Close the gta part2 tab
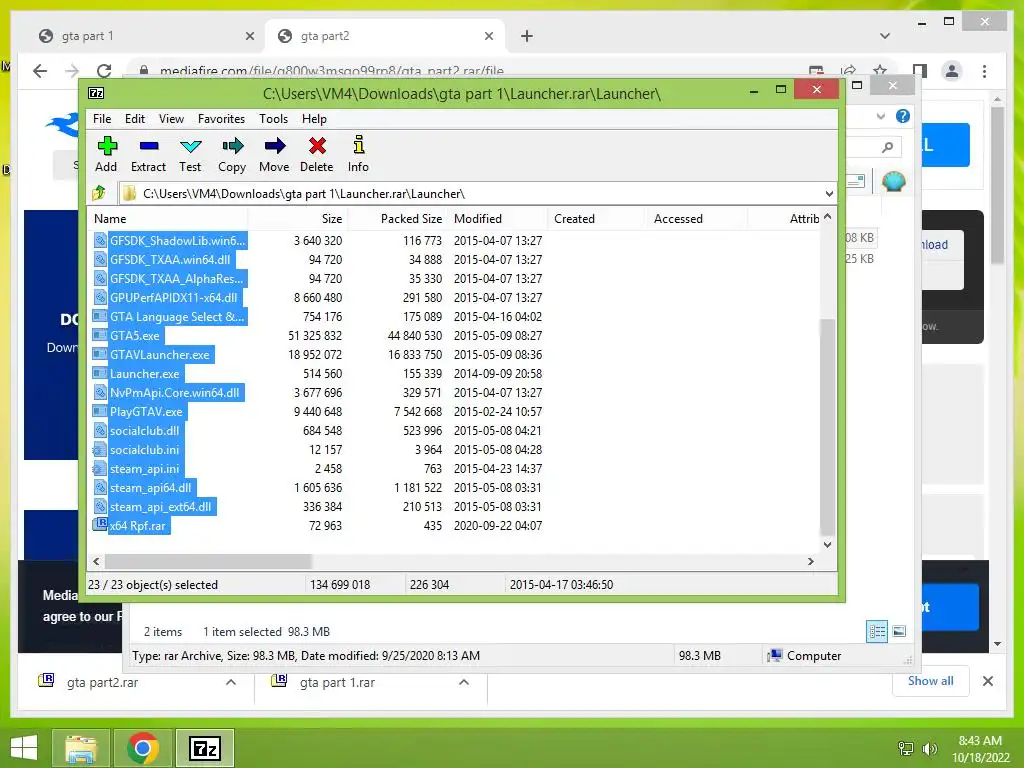Screen dimensions: 1024x768 pyautogui.click(x=488, y=36)
